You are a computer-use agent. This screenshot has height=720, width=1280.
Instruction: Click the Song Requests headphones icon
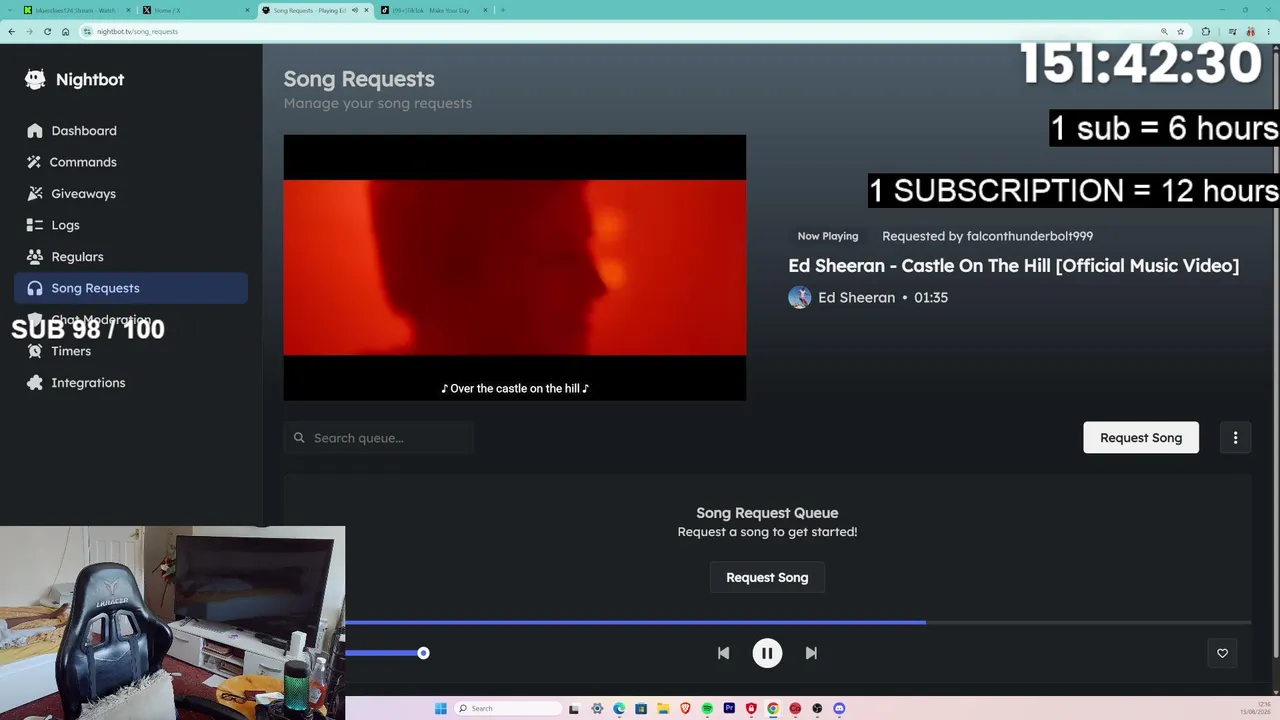click(x=35, y=288)
